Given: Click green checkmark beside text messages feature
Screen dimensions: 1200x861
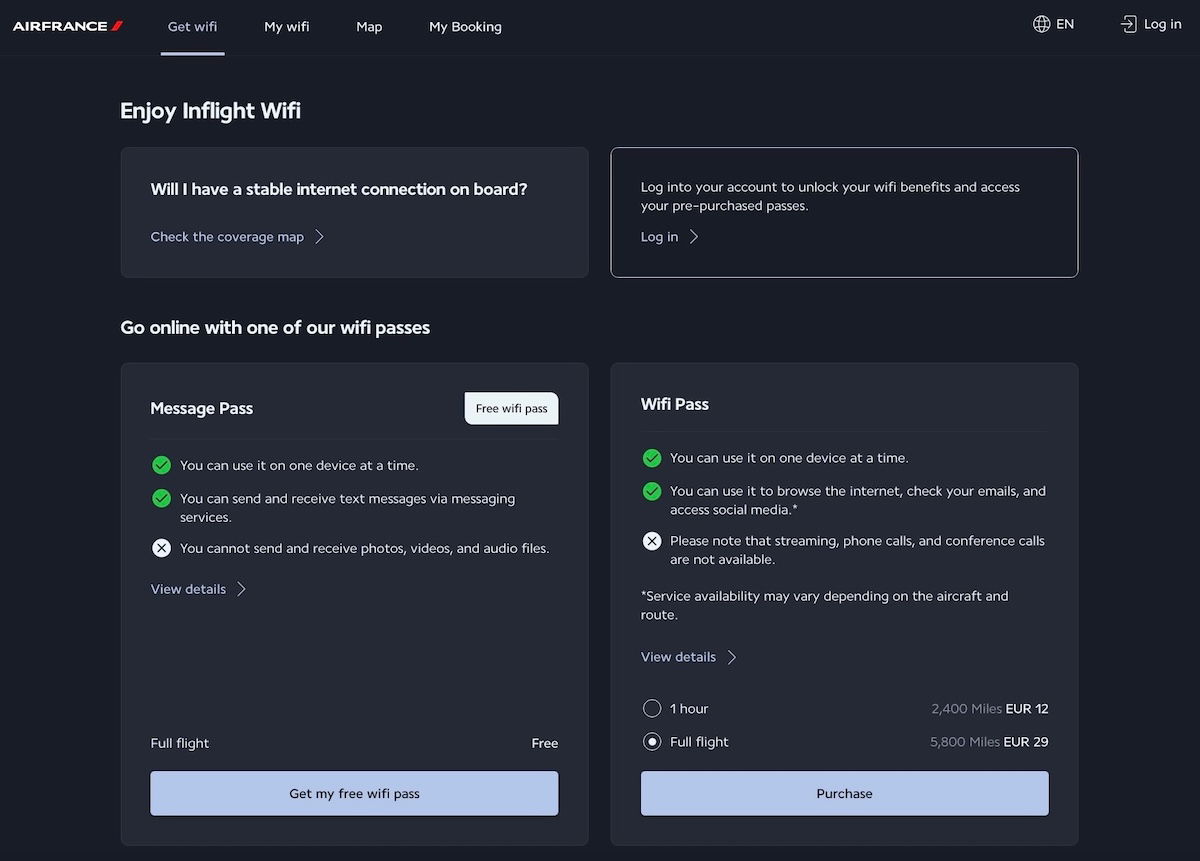Looking at the screenshot, I should pyautogui.click(x=161, y=498).
